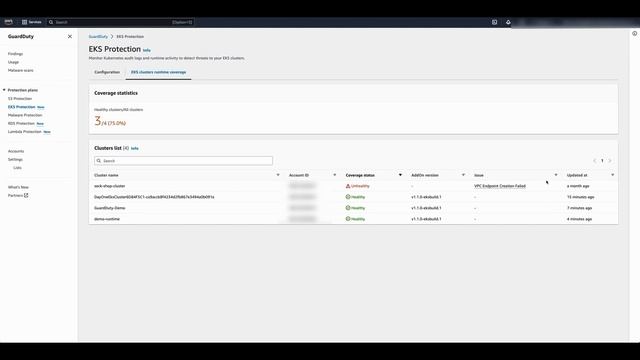Close the GuardDuty side navigation panel
The height and width of the screenshot is (360, 640).
click(x=70, y=36)
